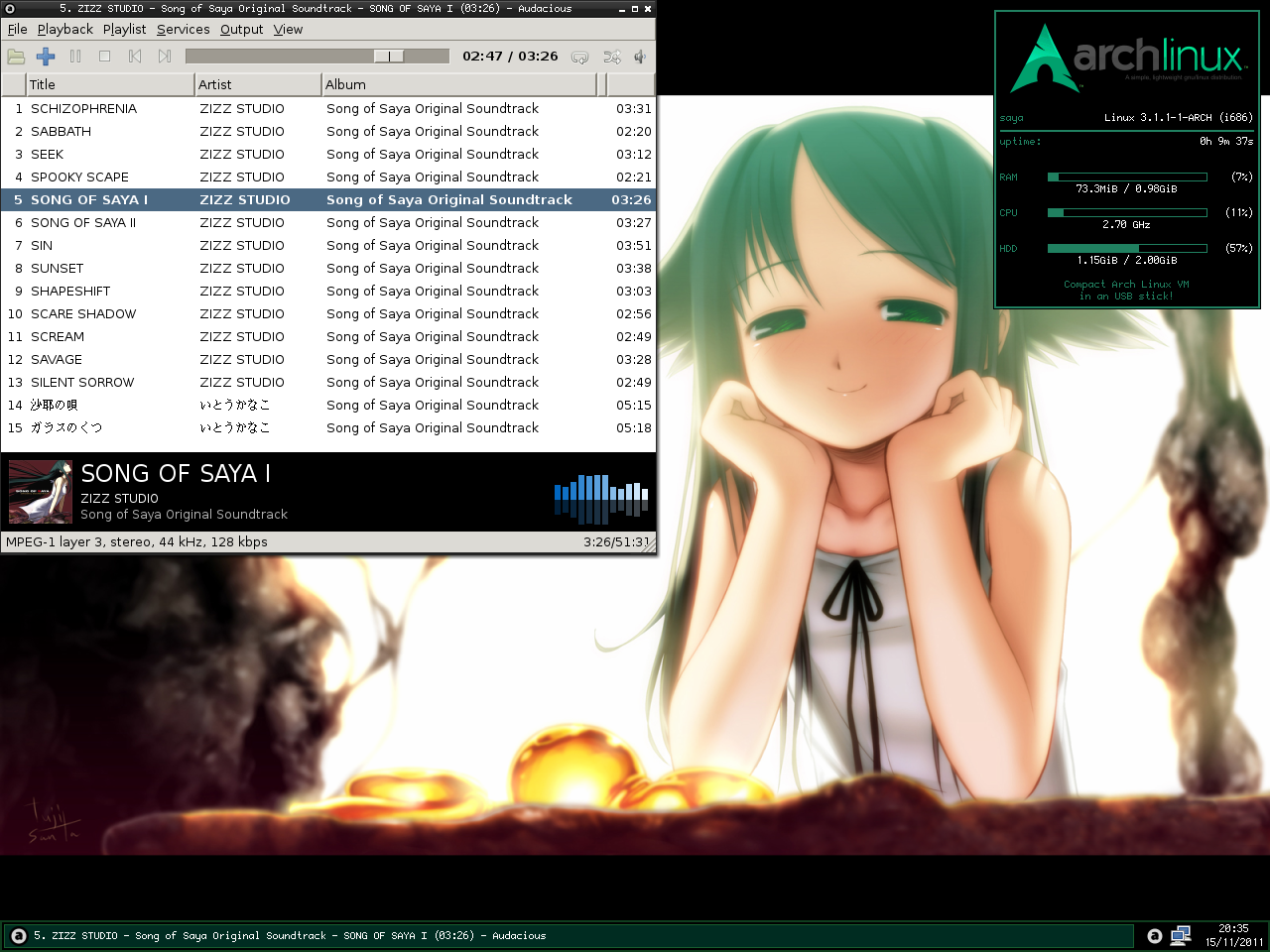This screenshot has height=952, width=1270.
Task: Click the seek slider handle
Action: click(389, 57)
